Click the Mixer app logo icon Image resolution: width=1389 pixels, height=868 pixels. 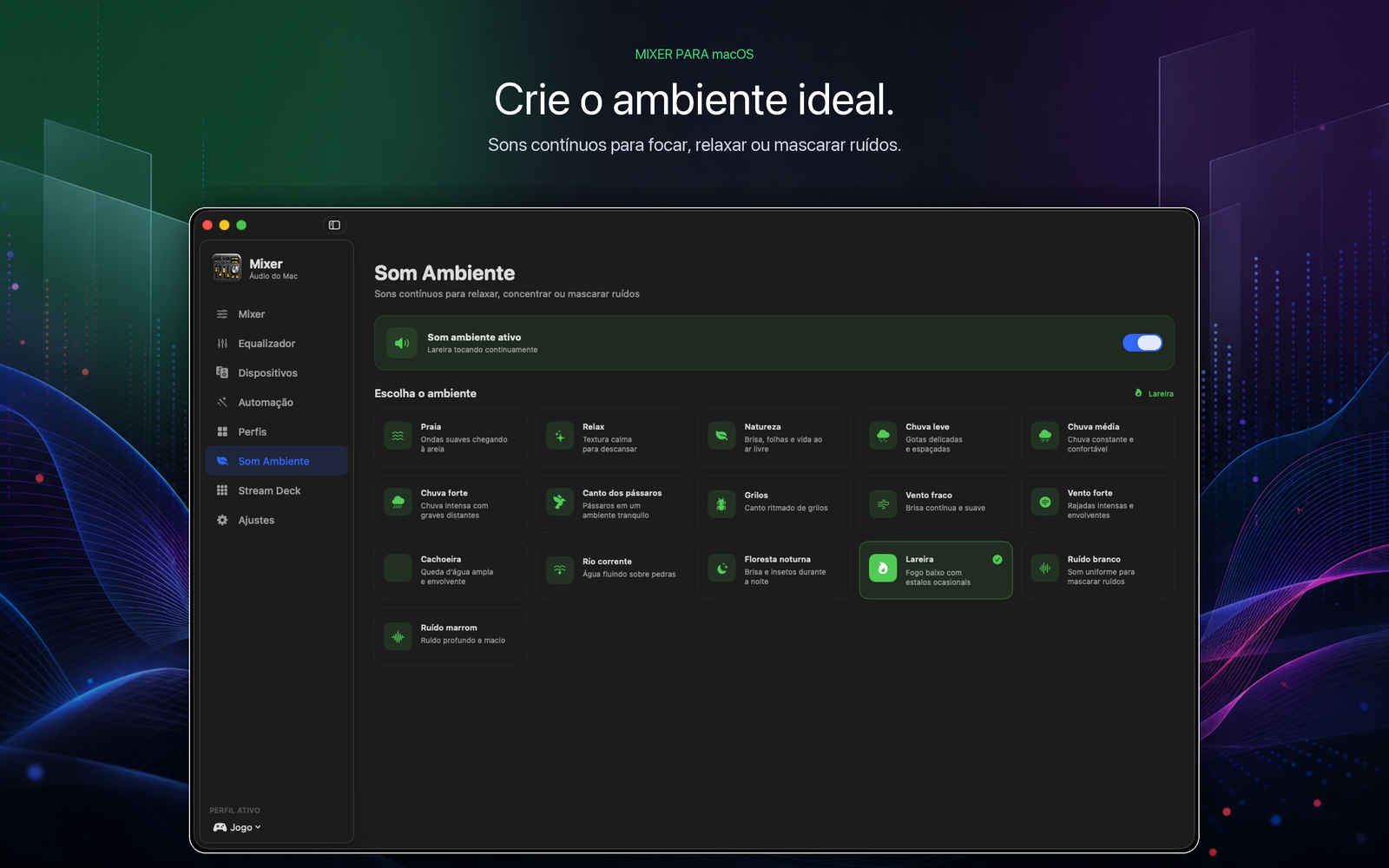[227, 267]
